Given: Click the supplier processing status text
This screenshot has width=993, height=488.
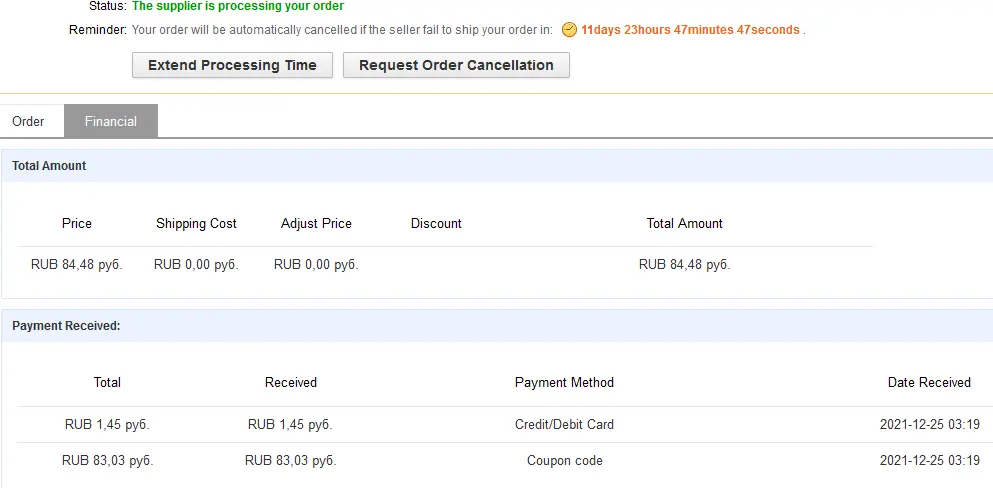Looking at the screenshot, I should pyautogui.click(x=238, y=6).
